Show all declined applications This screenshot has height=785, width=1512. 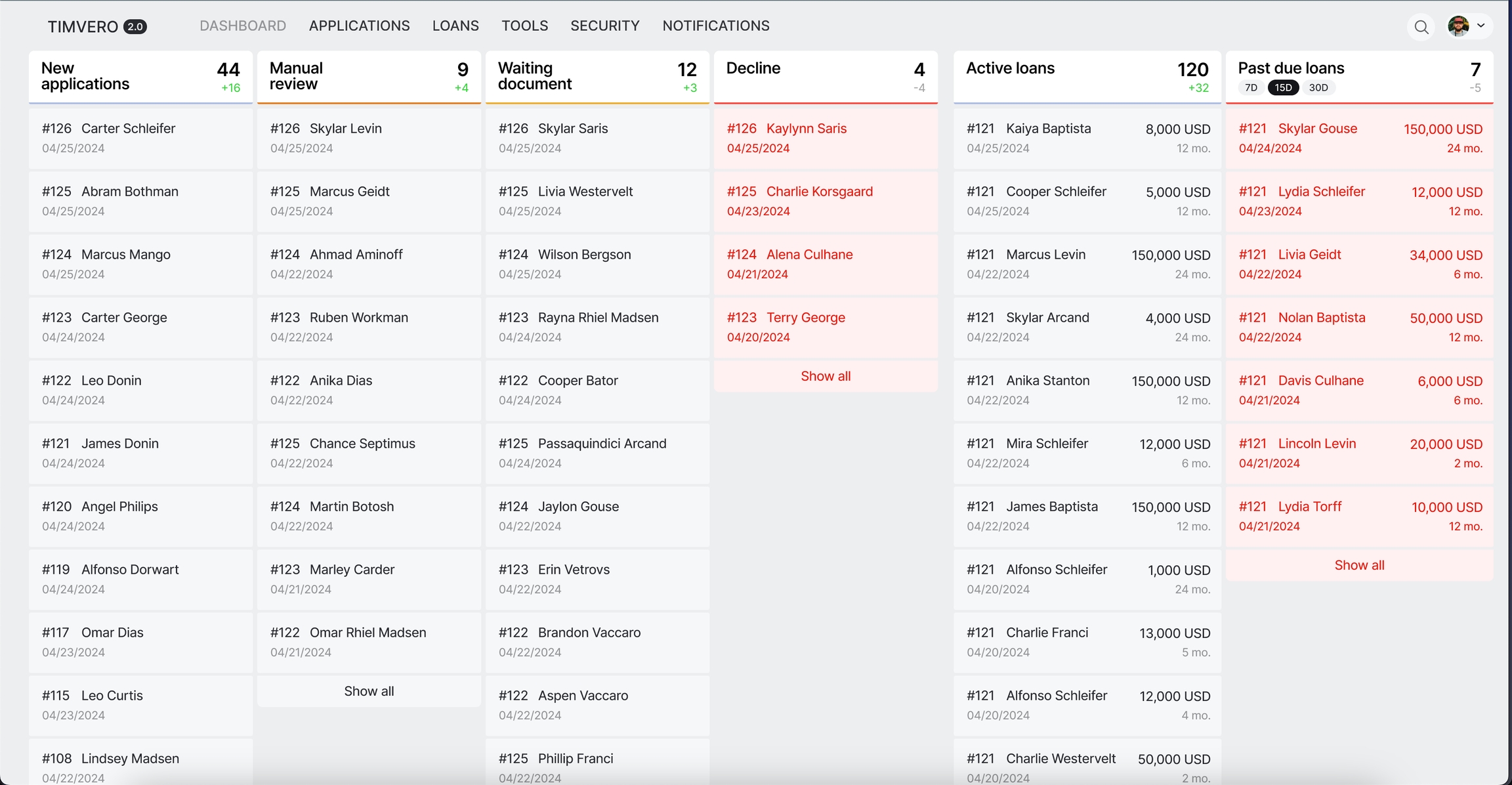coord(825,376)
